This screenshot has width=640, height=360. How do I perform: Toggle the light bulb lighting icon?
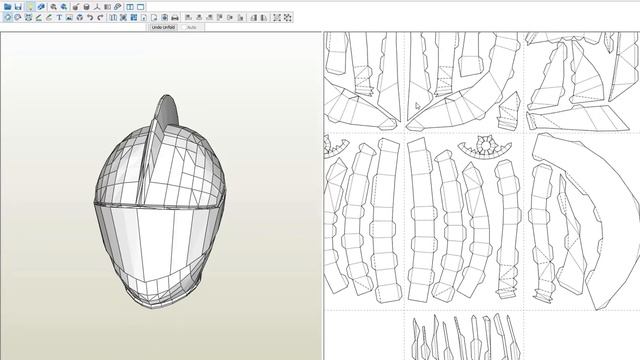coord(30,7)
